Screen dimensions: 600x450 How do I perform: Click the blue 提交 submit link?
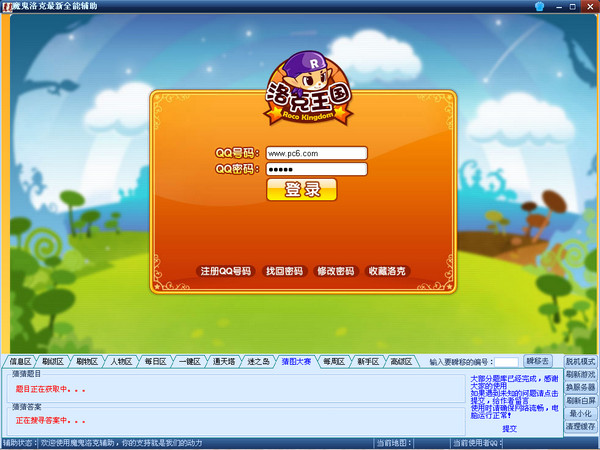pos(510,429)
